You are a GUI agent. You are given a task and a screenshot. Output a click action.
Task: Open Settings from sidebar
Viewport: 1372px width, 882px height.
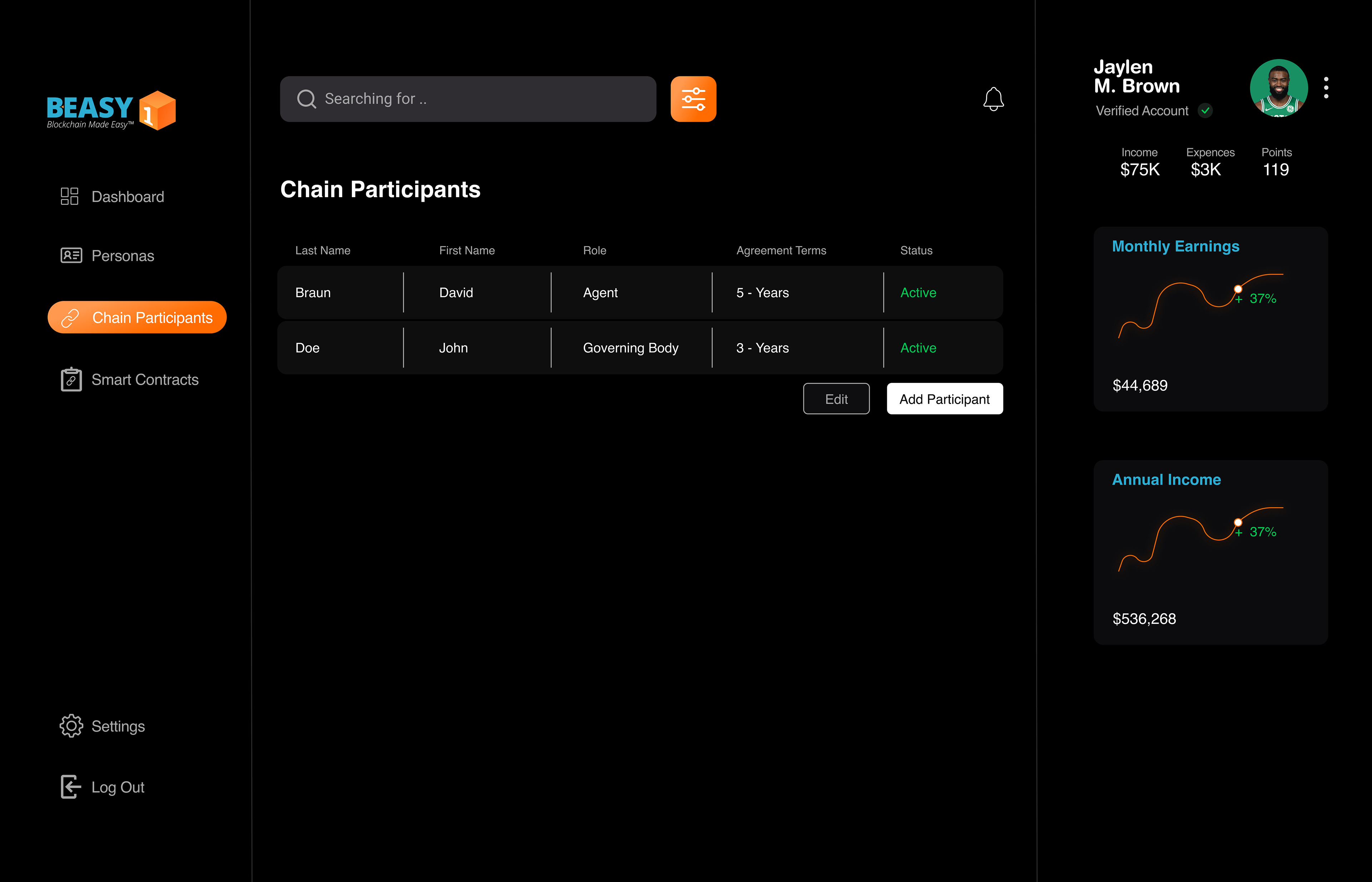(102, 726)
